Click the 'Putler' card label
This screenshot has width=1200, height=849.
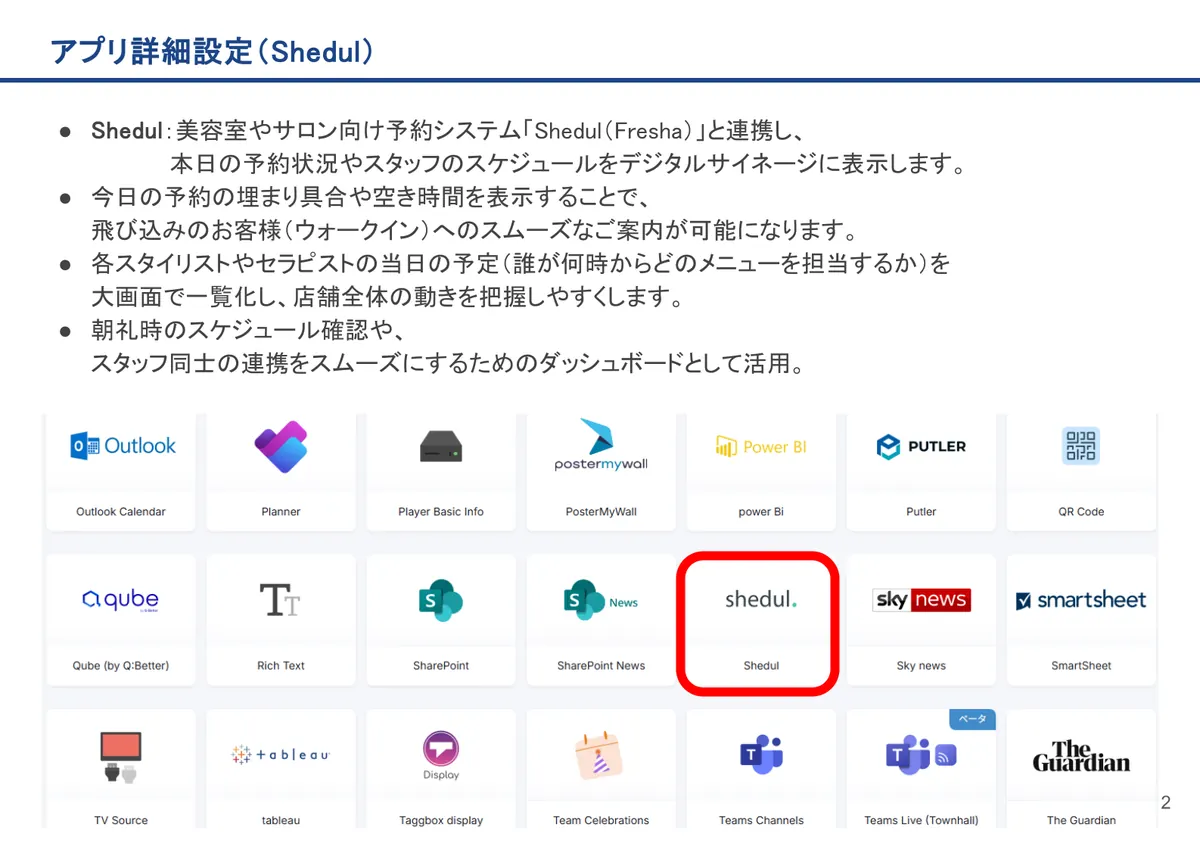(921, 511)
